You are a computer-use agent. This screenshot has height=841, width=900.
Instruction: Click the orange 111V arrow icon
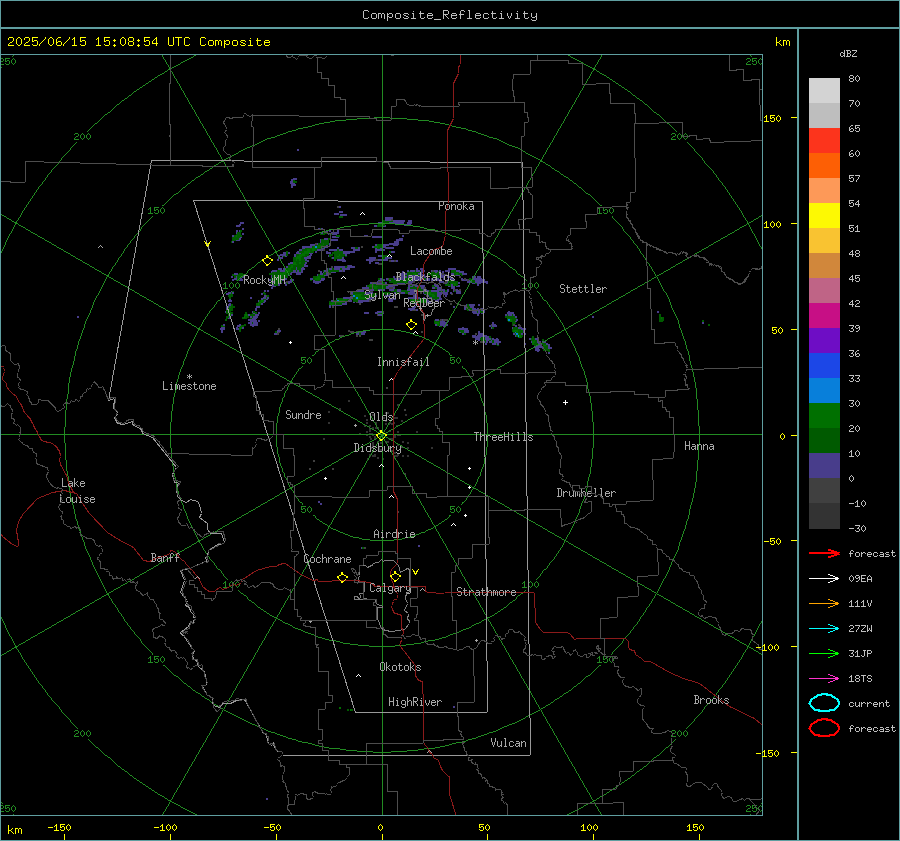point(824,603)
